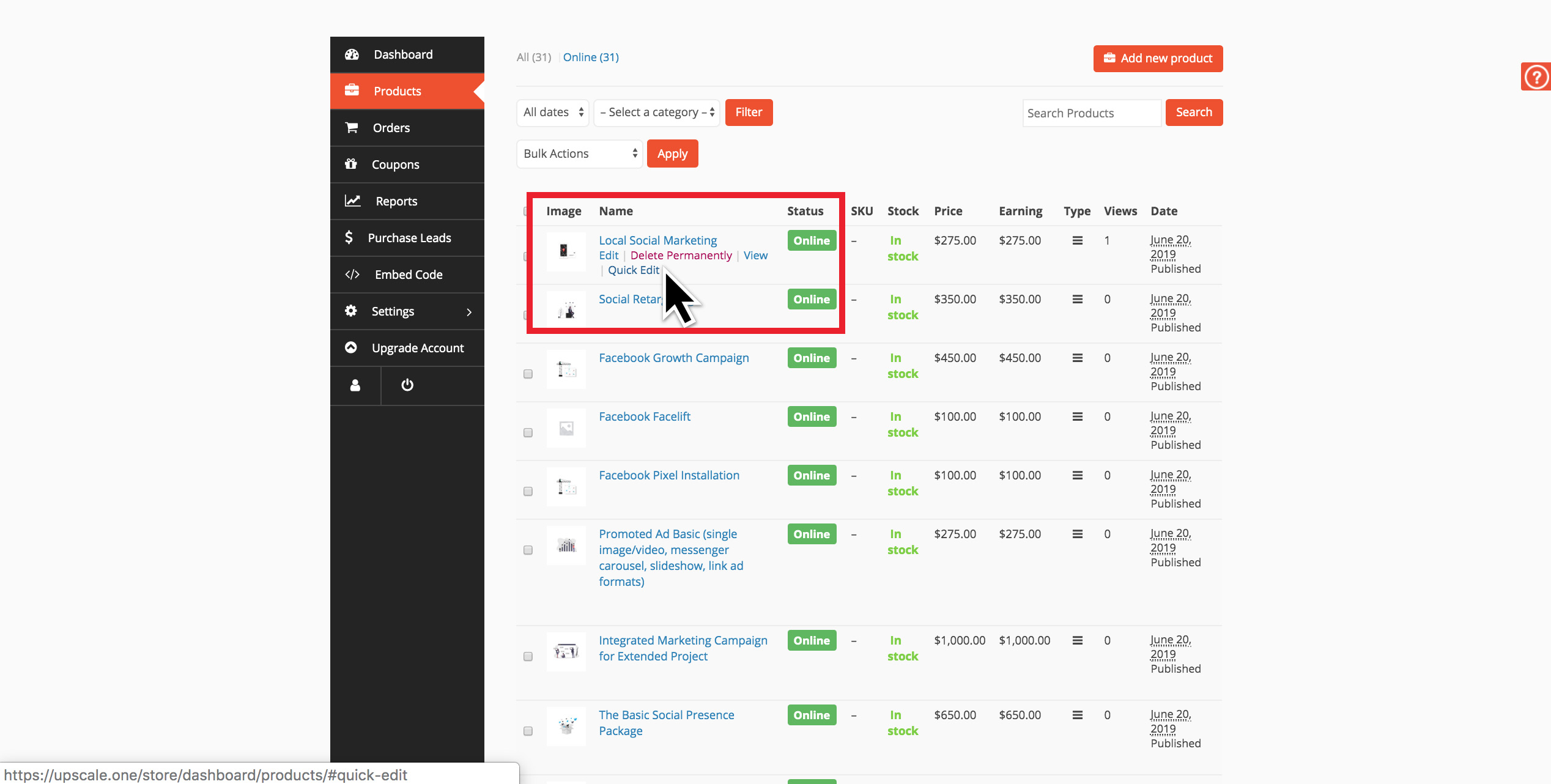Image resolution: width=1551 pixels, height=784 pixels.
Task: Click the Orders cart icon
Action: [352, 128]
